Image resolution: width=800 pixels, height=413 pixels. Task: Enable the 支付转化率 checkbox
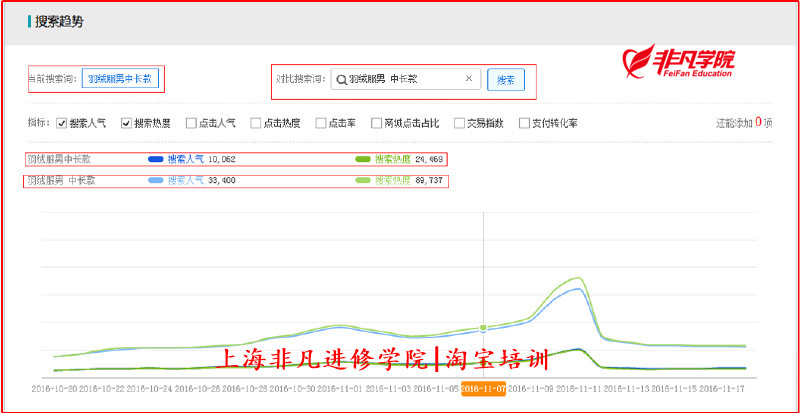pos(524,123)
